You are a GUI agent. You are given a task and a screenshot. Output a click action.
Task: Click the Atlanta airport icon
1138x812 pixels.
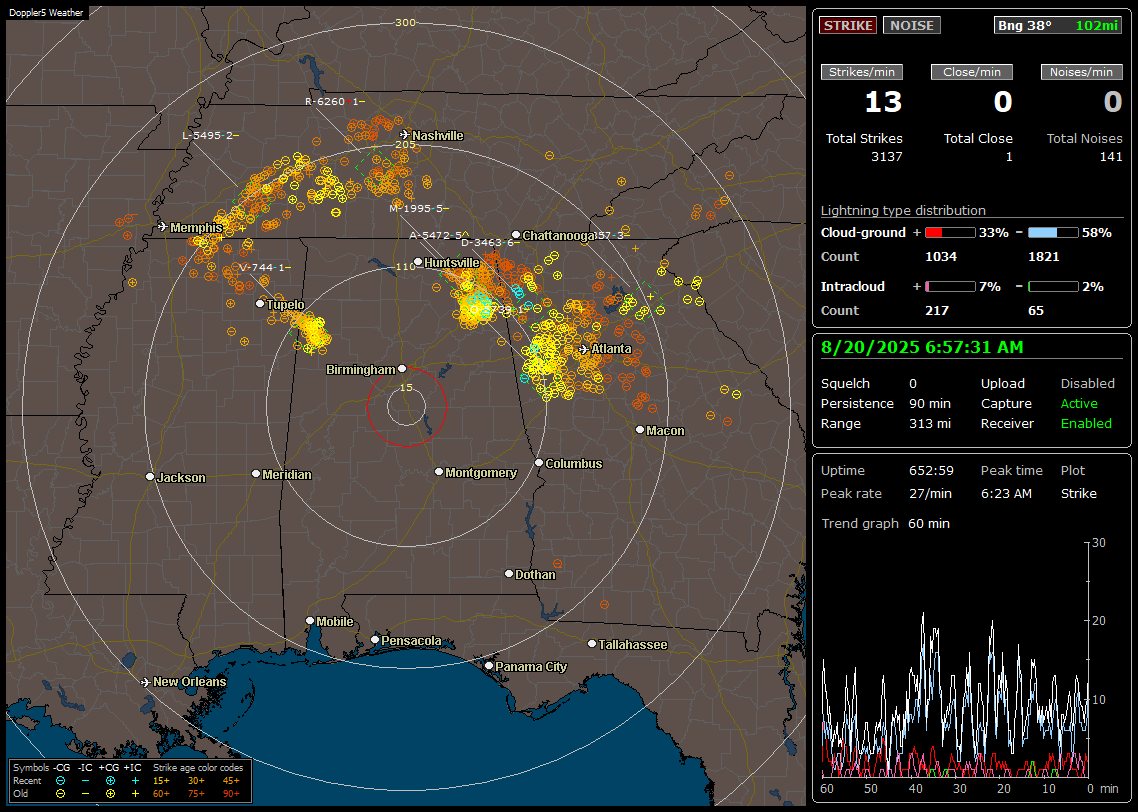pos(584,349)
